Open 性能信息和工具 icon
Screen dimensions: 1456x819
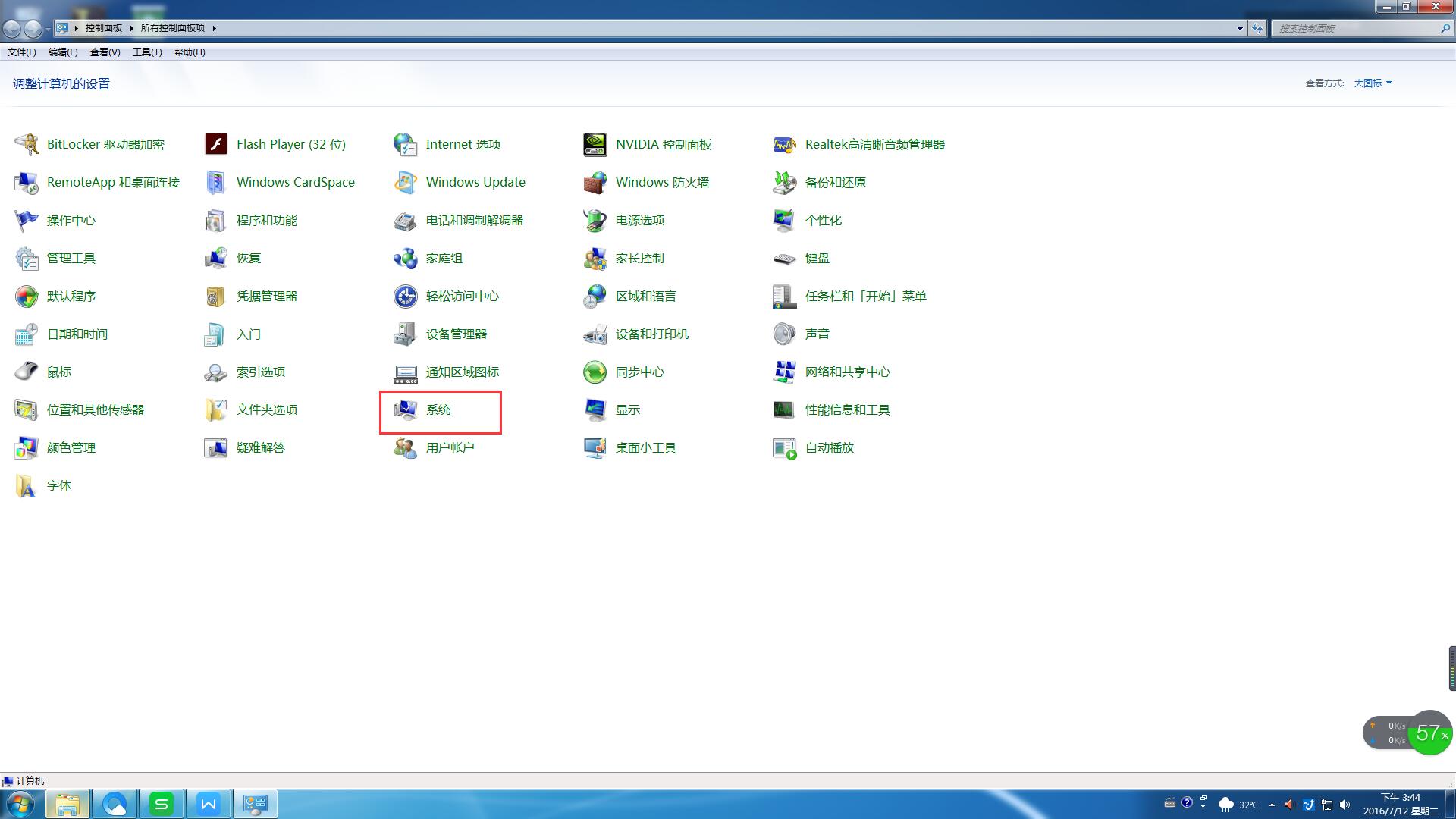[x=785, y=409]
